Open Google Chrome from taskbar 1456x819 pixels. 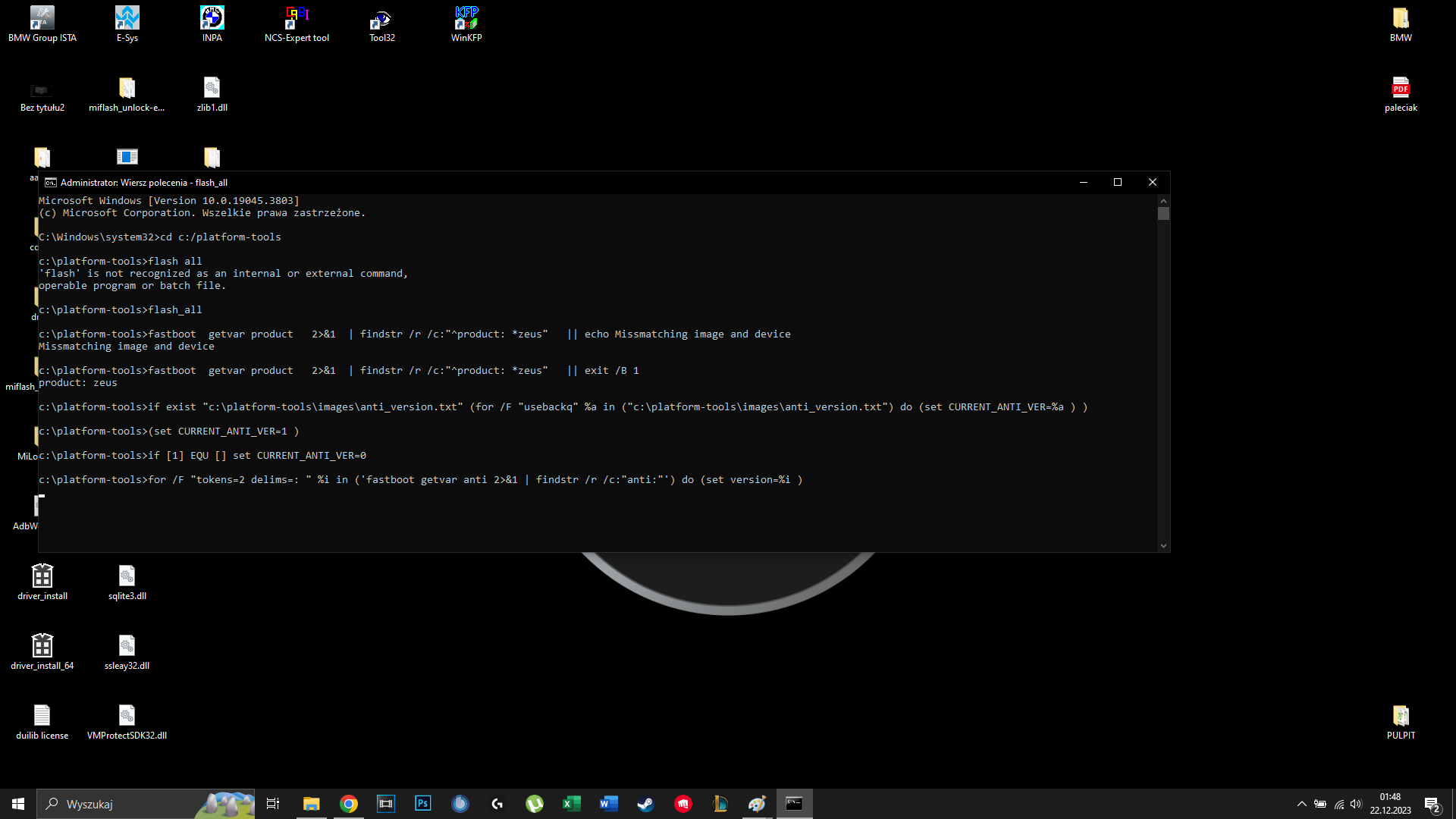(x=349, y=804)
